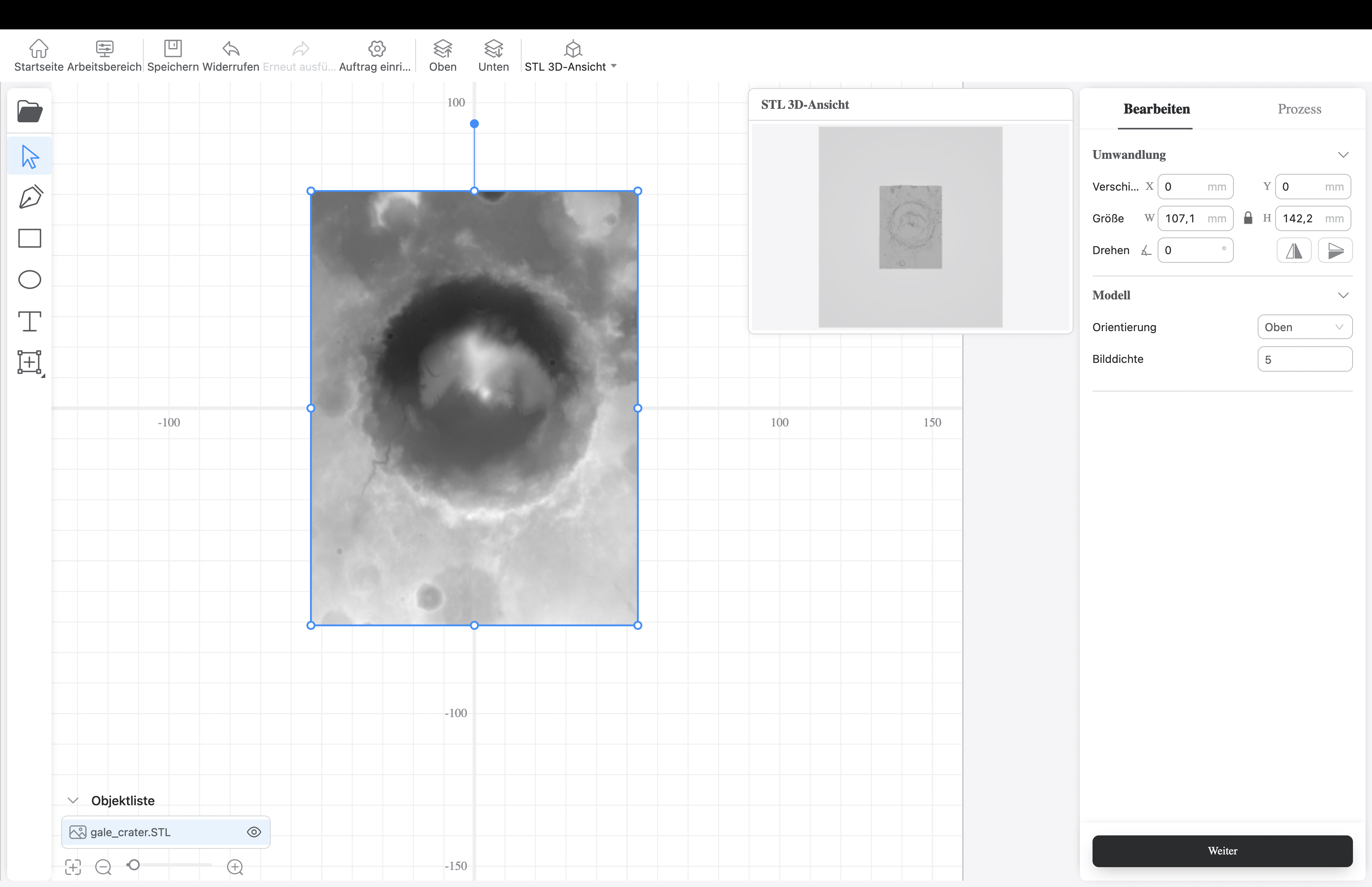
Task: Click the zoom slider handle
Action: point(134,865)
